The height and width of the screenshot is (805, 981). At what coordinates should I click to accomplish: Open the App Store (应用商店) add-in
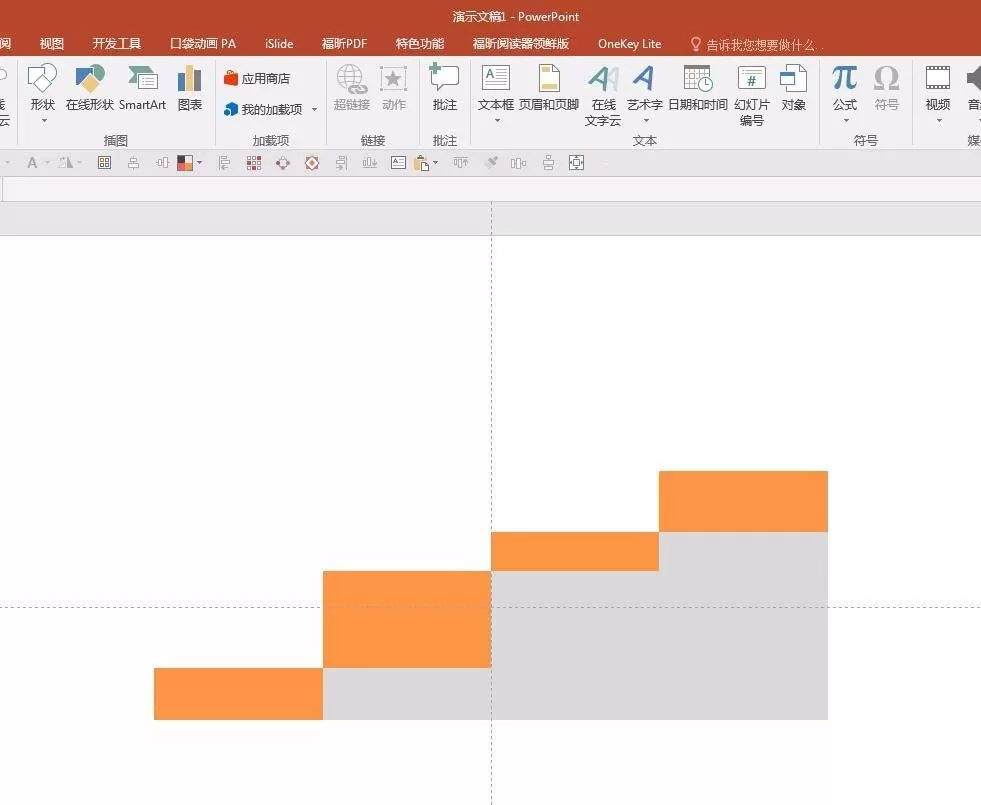[257, 78]
